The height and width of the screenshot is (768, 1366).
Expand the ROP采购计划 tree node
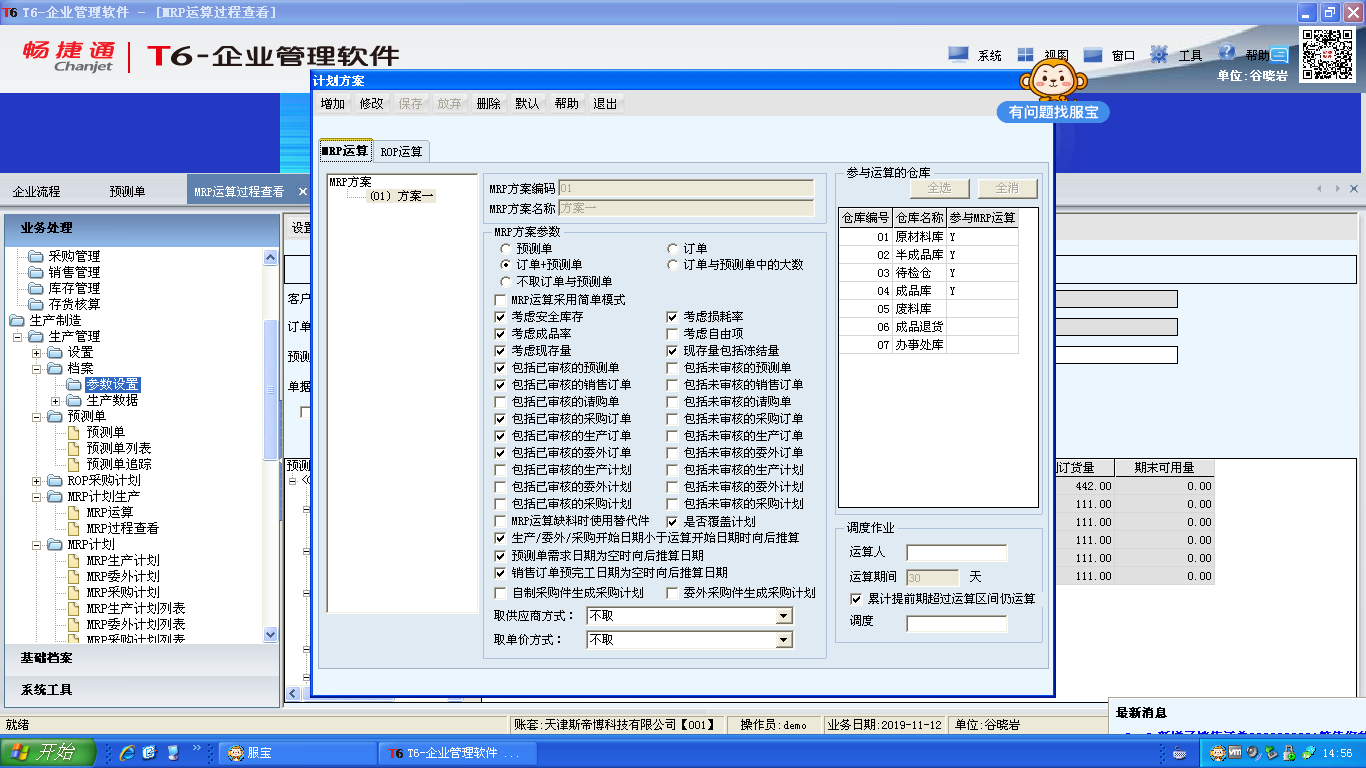[36, 481]
